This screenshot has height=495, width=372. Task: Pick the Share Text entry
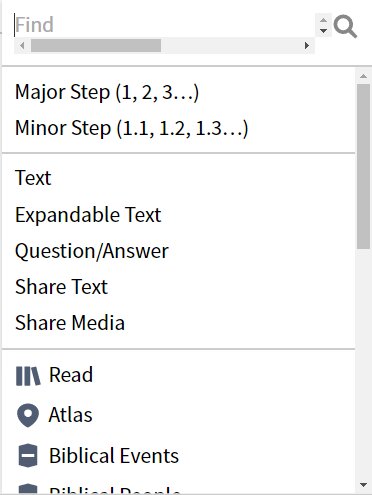pyautogui.click(x=61, y=287)
